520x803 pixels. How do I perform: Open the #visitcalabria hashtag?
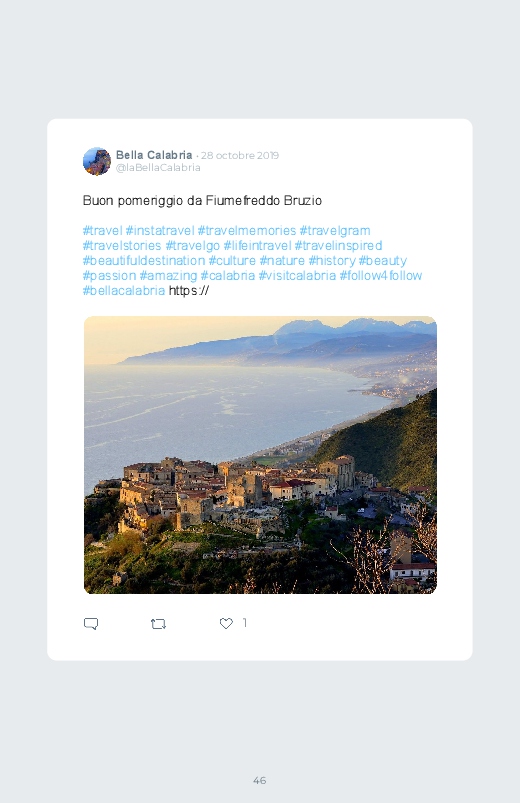click(297, 276)
